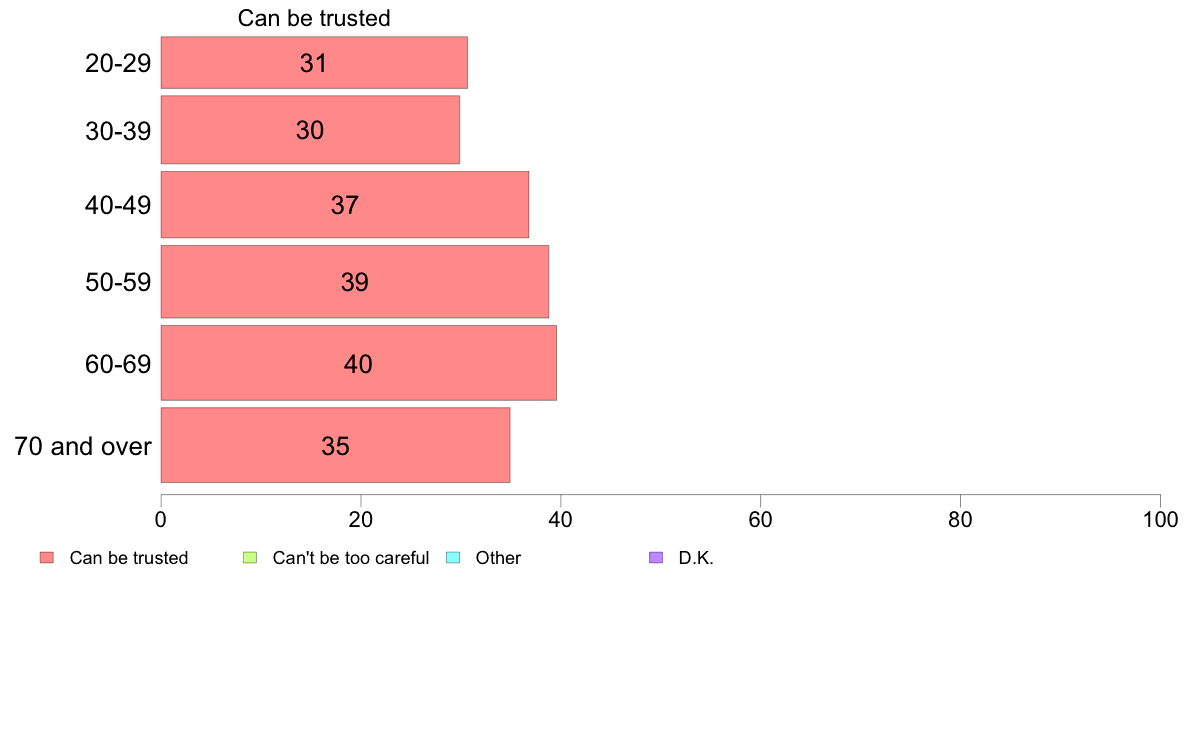Viewport: 1188px width, 736px height.
Task: Click the 100 tick on the x-axis
Action: 1160,519
